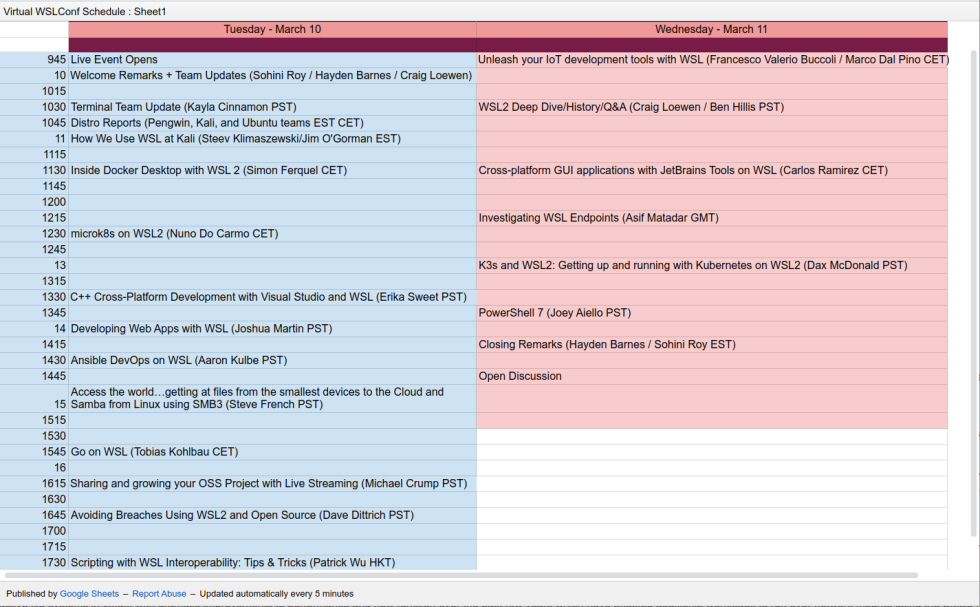Viewport: 980px width, 607px height.
Task: Click Developing Web Apps with WSL
Action: 272,329
